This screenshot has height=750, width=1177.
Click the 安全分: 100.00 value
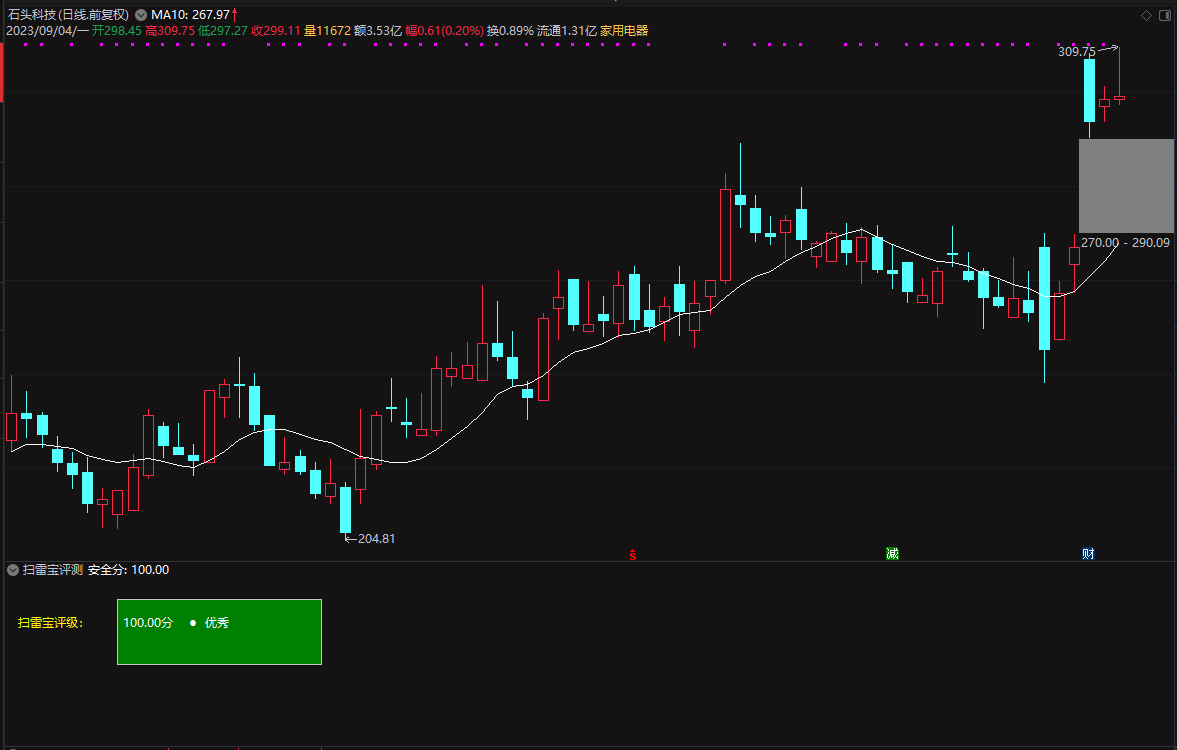(128, 570)
